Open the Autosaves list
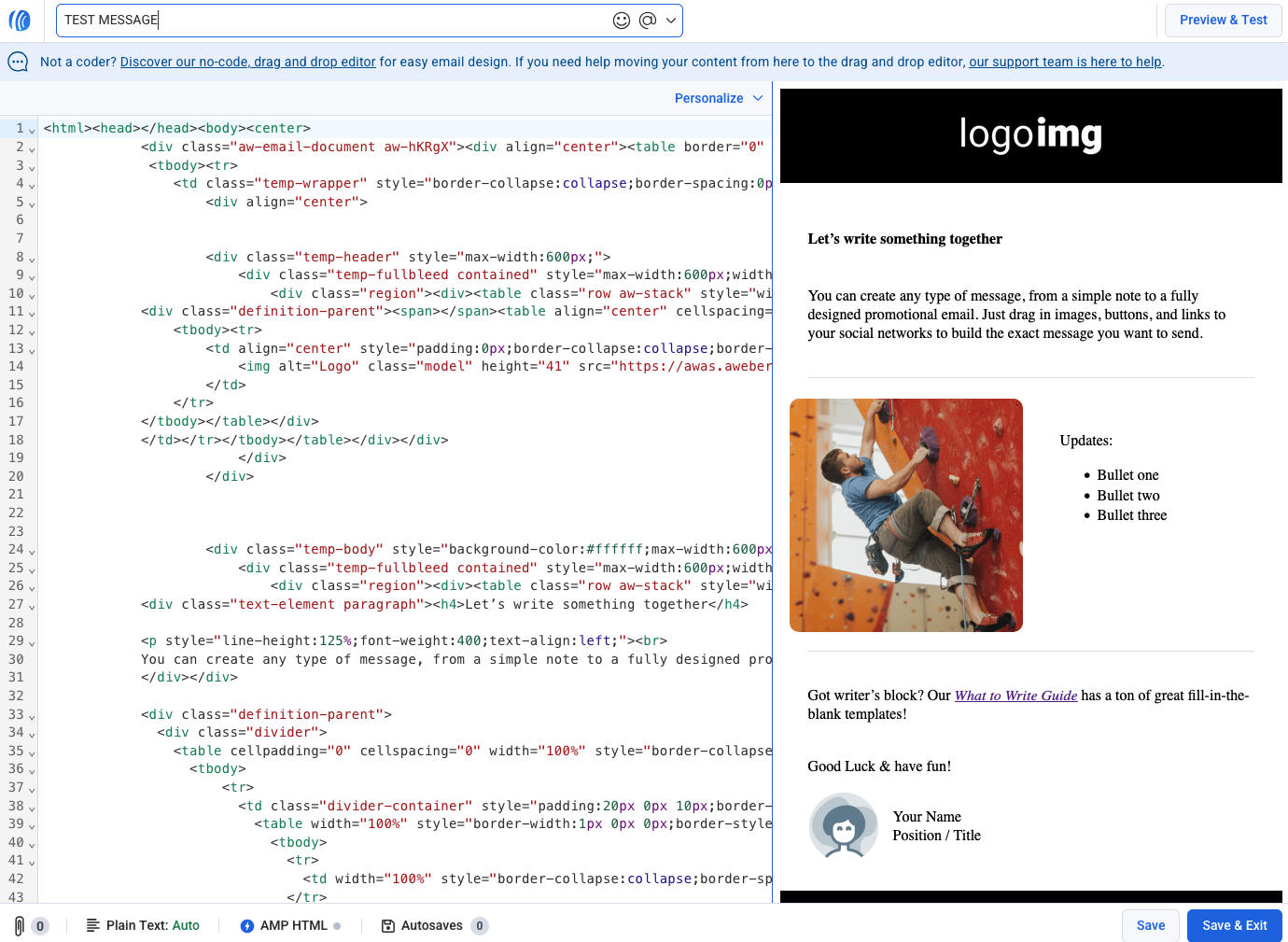The width and height of the screenshot is (1288, 942). (x=432, y=926)
